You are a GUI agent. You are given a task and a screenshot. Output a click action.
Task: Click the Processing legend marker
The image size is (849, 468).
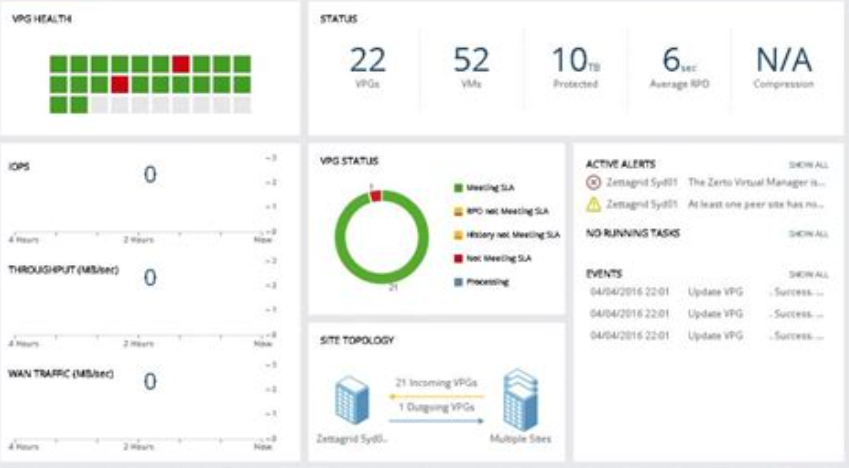pyautogui.click(x=458, y=282)
